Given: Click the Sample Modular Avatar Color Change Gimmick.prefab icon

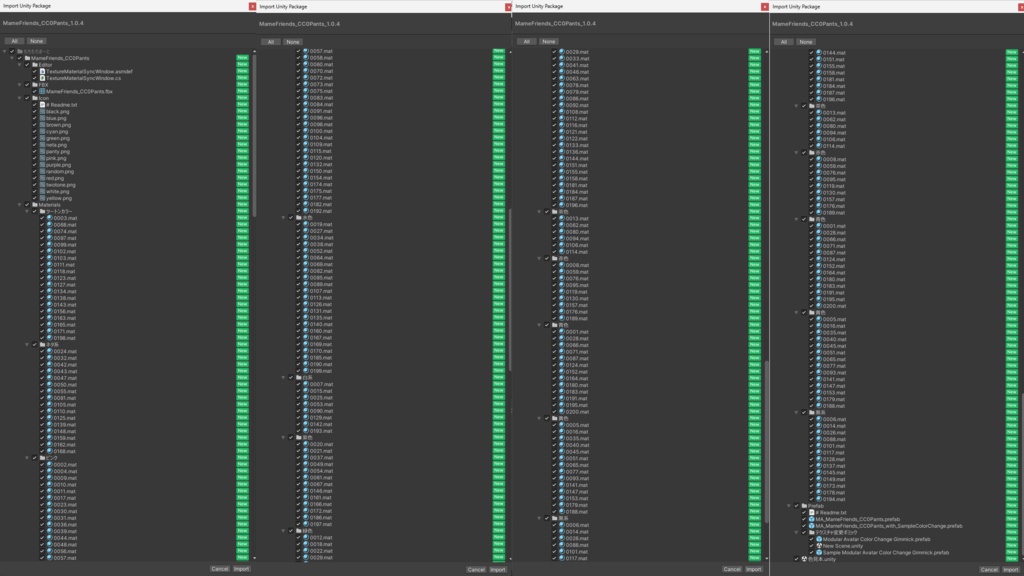Looking at the screenshot, I should (x=819, y=552).
